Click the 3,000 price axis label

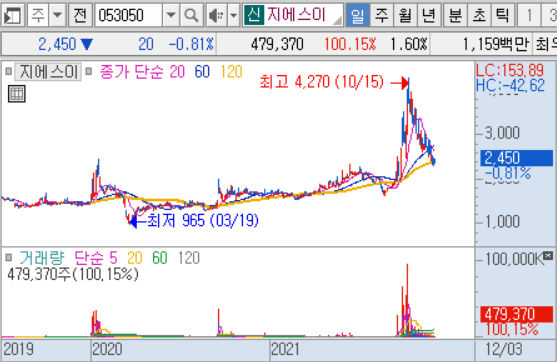coord(502,133)
